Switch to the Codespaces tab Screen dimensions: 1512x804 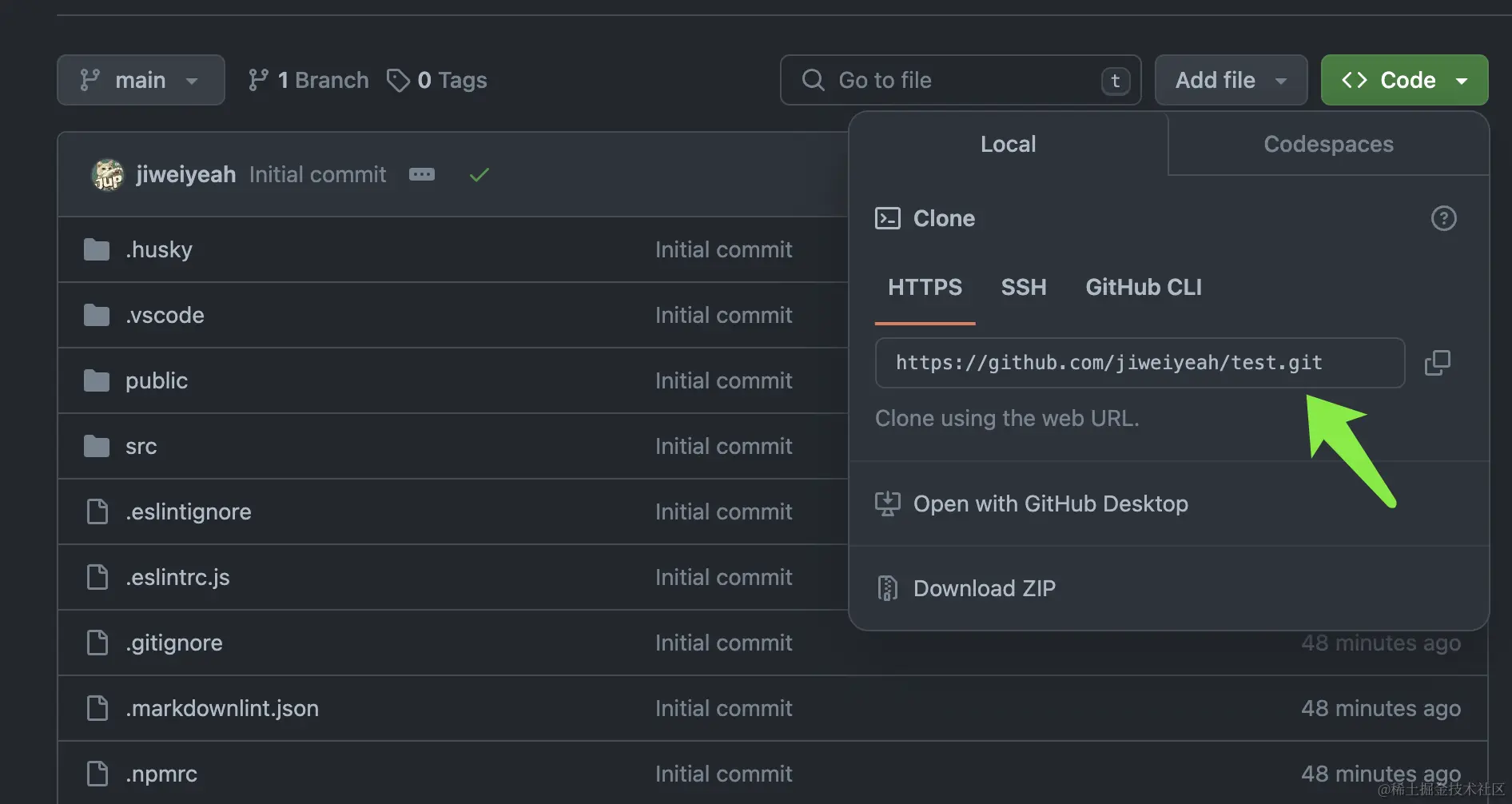(x=1328, y=144)
